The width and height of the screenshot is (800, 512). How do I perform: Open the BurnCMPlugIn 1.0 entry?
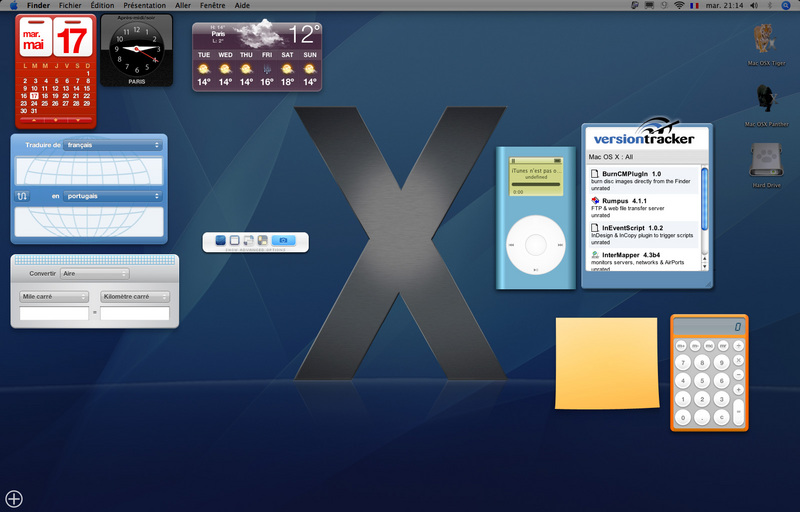point(644,181)
